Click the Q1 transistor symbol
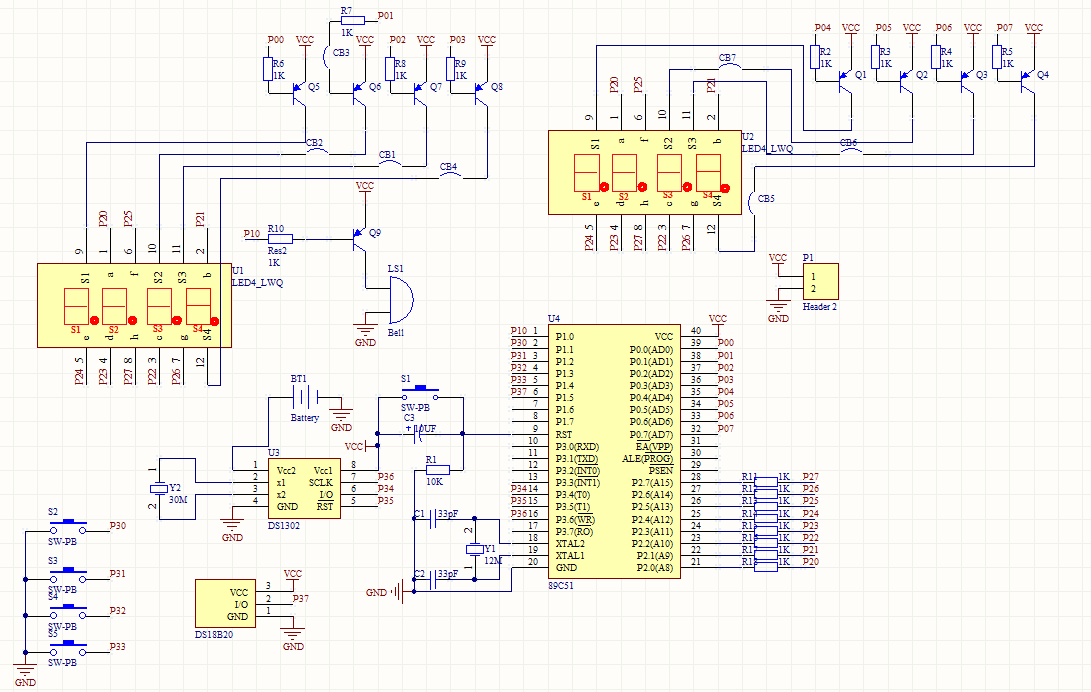This screenshot has width=1091, height=692. coord(842,83)
